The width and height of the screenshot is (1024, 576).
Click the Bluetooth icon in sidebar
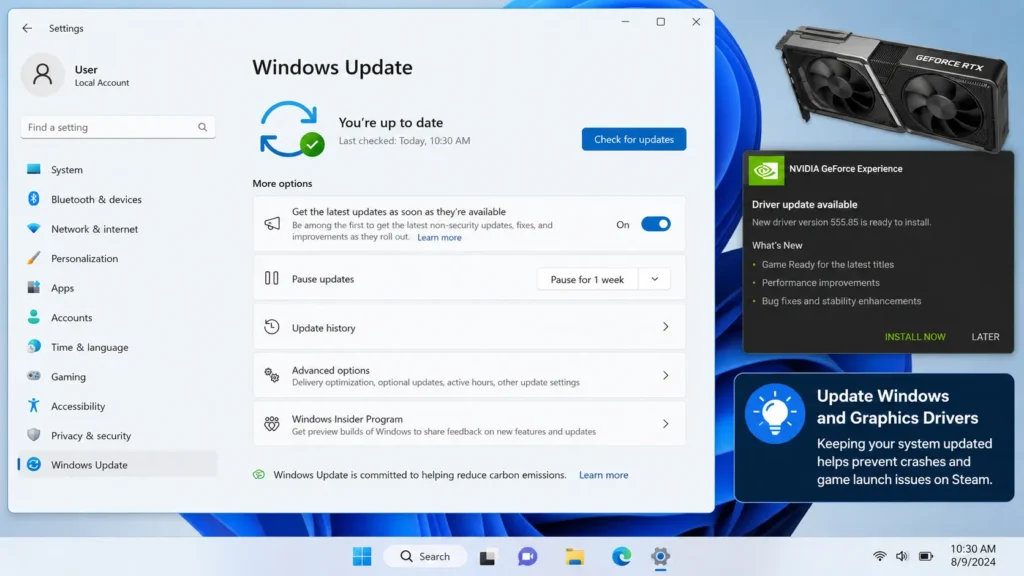click(33, 199)
